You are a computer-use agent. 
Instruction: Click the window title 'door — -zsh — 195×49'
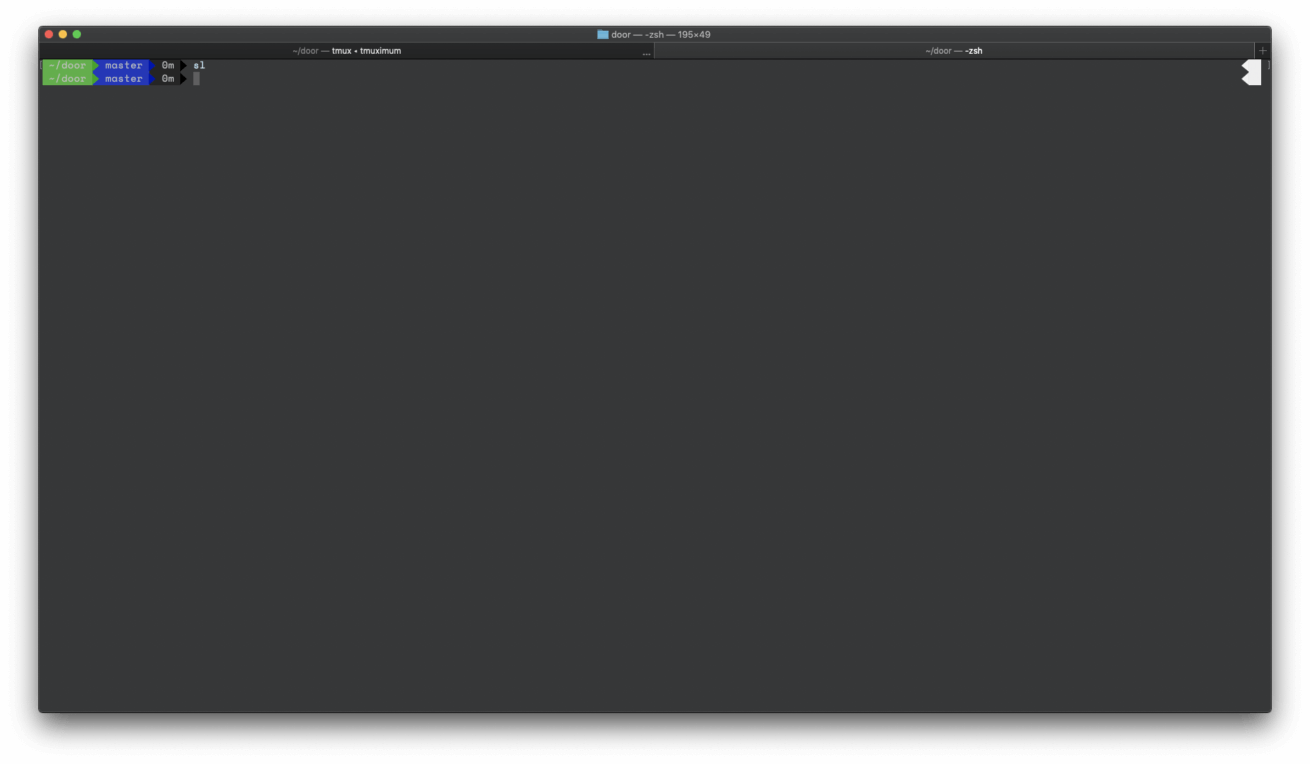[x=661, y=34]
